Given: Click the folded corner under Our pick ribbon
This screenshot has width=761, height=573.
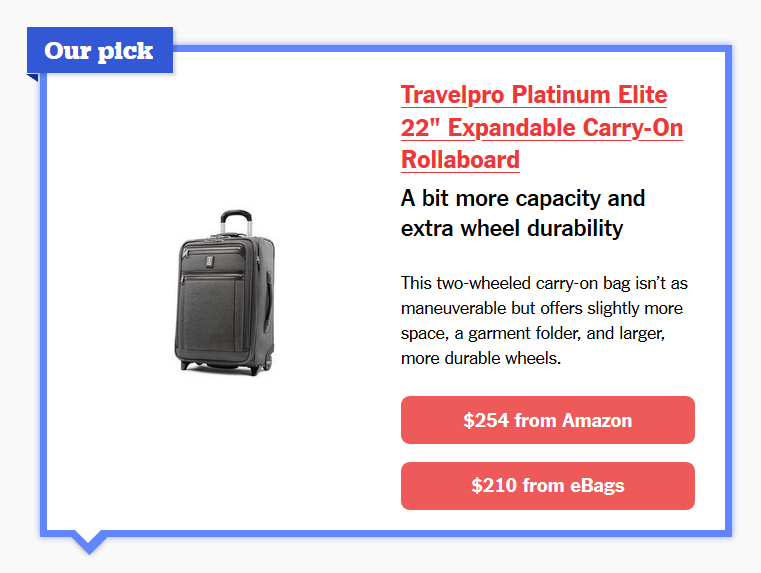Looking at the screenshot, I should click(x=33, y=77).
